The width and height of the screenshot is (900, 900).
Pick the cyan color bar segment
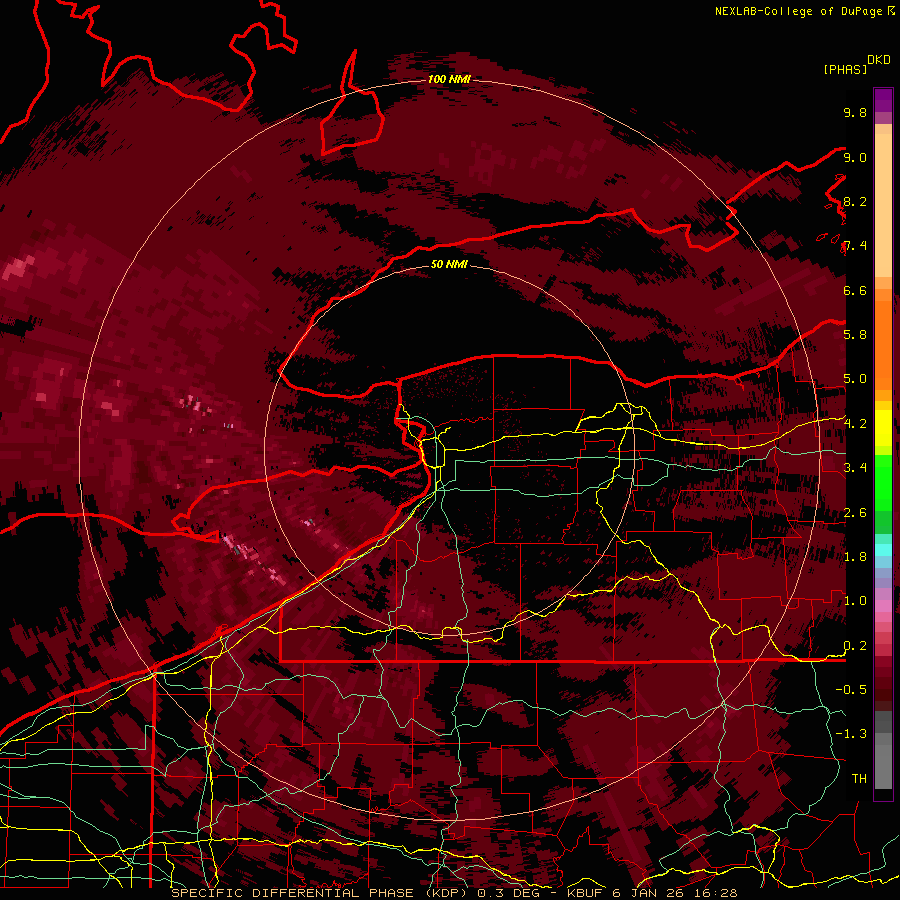(x=883, y=550)
